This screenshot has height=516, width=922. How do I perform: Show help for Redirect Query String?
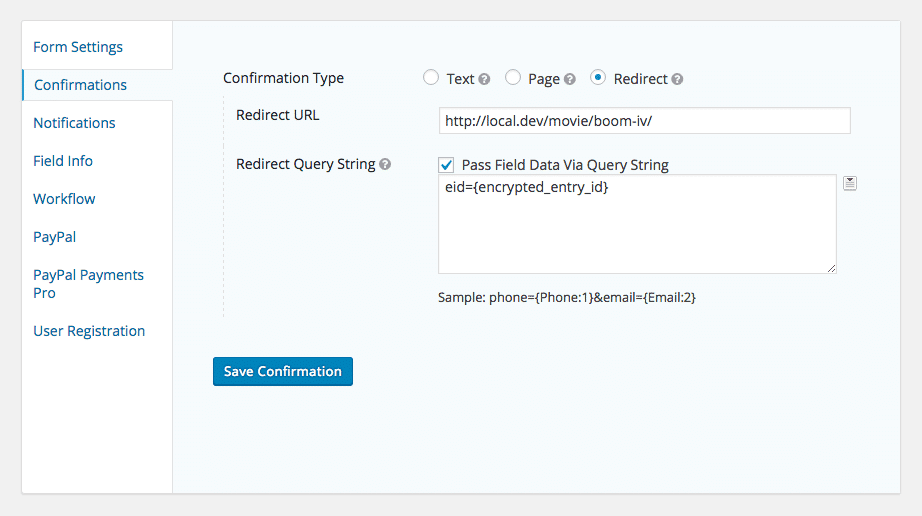(385, 165)
